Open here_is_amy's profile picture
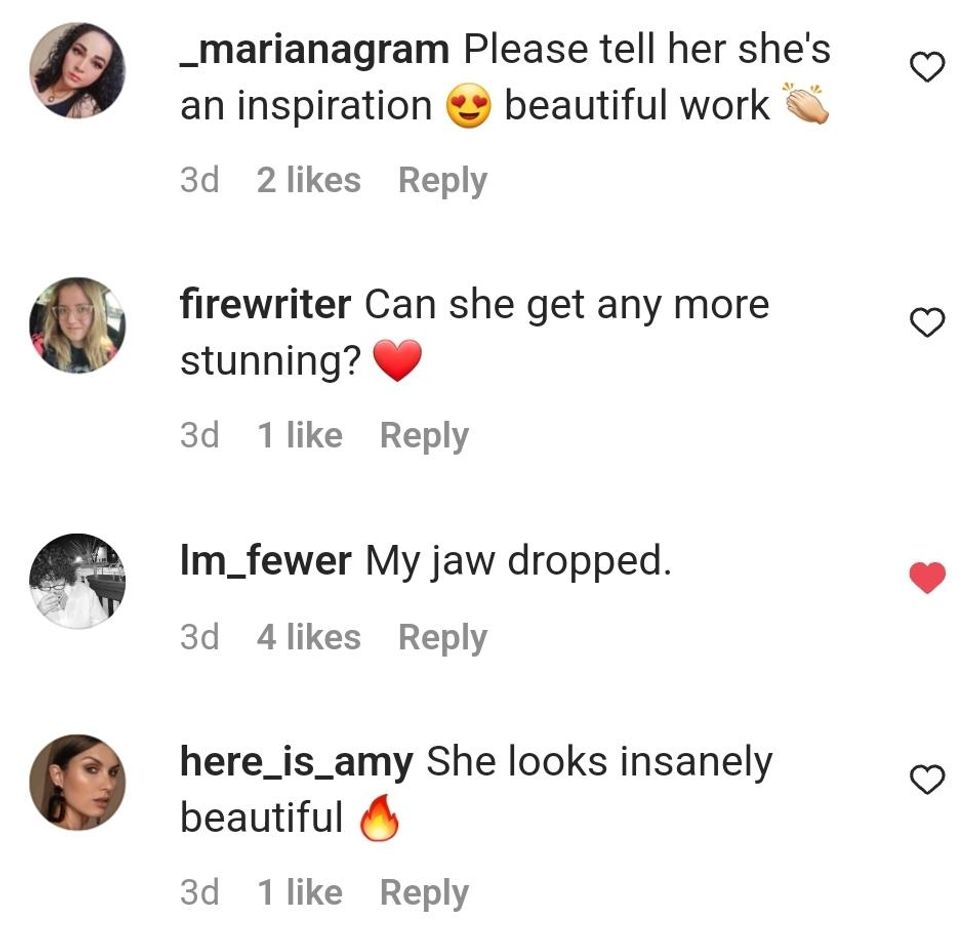The image size is (980, 943). [x=78, y=782]
